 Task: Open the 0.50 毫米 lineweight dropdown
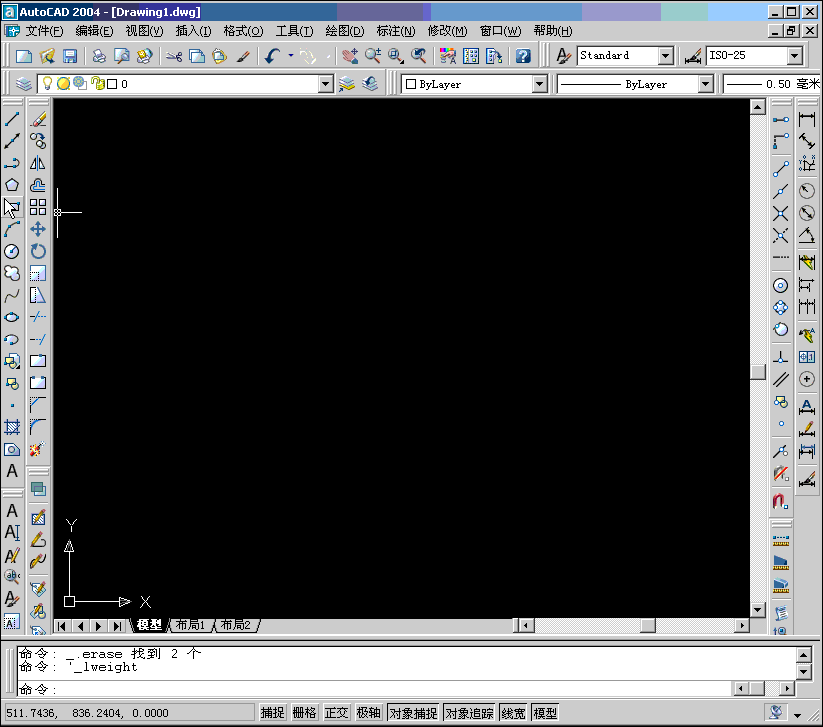[x=773, y=84]
